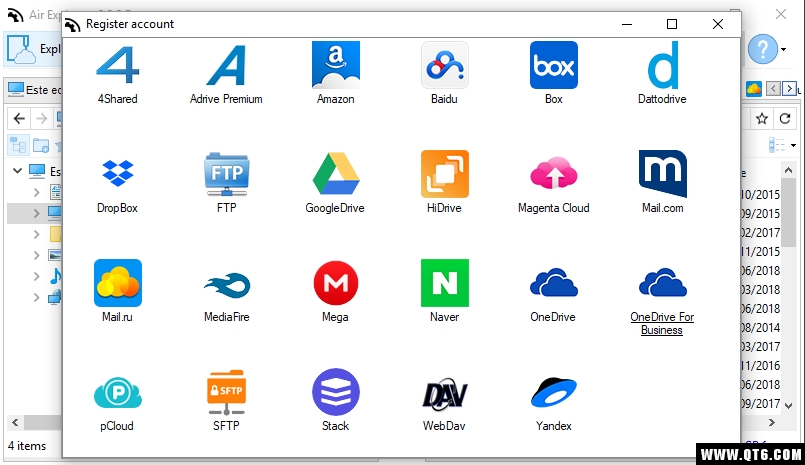Expand the highlighted tree node
805x465 pixels.
click(x=36, y=212)
